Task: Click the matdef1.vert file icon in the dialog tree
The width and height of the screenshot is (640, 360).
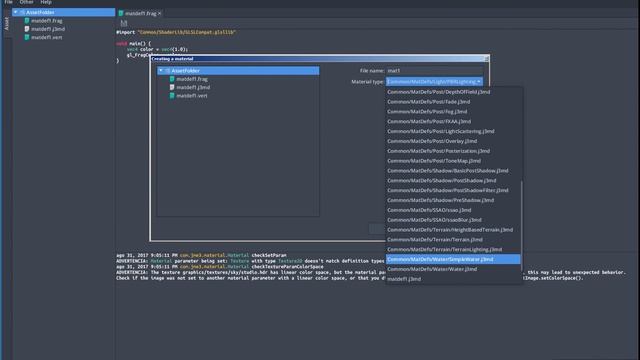Action: tap(172, 96)
